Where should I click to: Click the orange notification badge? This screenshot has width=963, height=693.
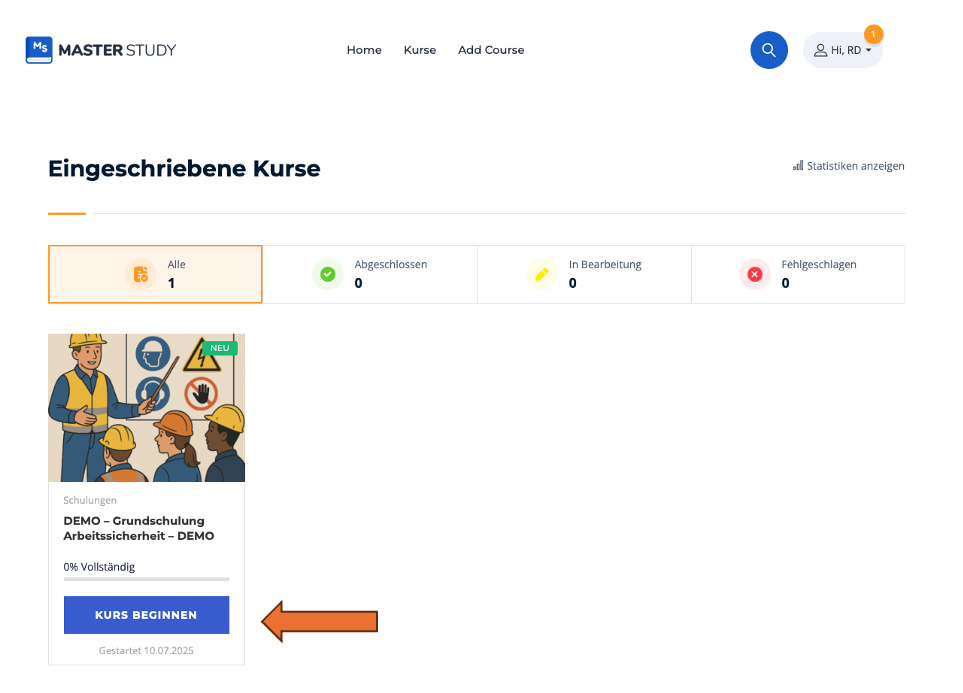coord(873,34)
